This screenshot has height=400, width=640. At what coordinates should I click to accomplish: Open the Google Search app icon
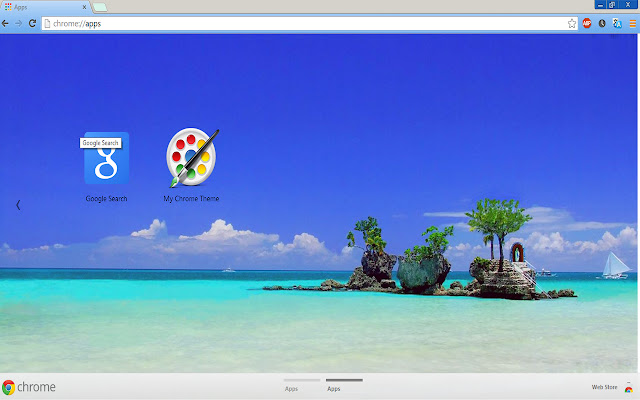(107, 158)
